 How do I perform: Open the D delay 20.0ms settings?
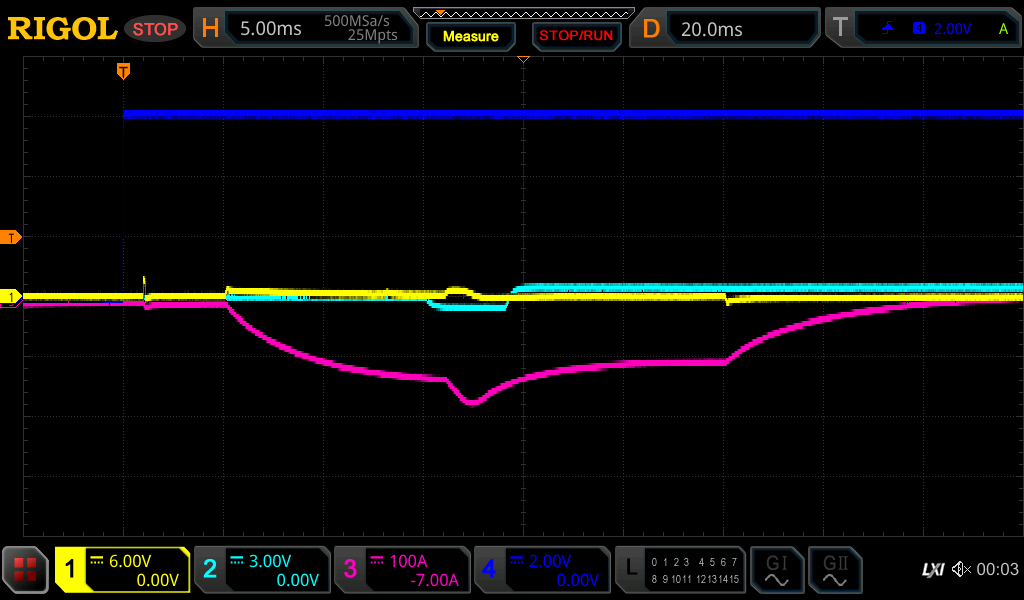click(727, 29)
